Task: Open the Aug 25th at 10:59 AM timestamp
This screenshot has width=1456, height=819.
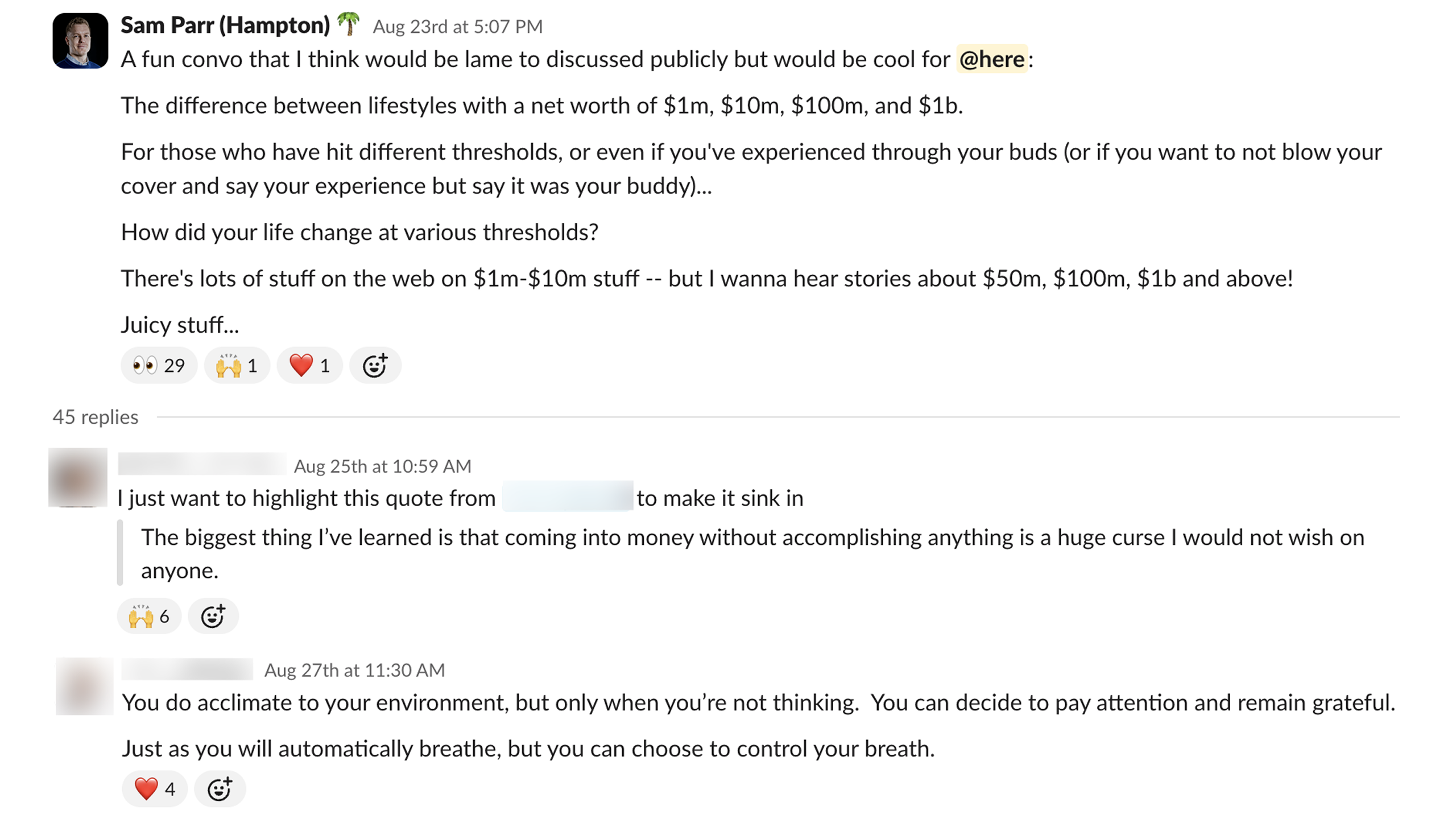Action: [x=382, y=466]
